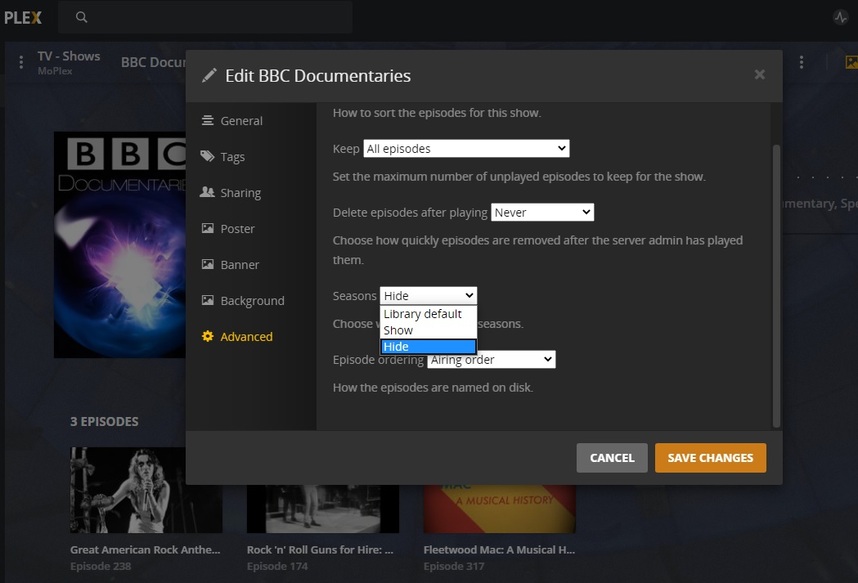This screenshot has width=858, height=583.
Task: Open the Keep All episodes dropdown
Action: point(466,148)
